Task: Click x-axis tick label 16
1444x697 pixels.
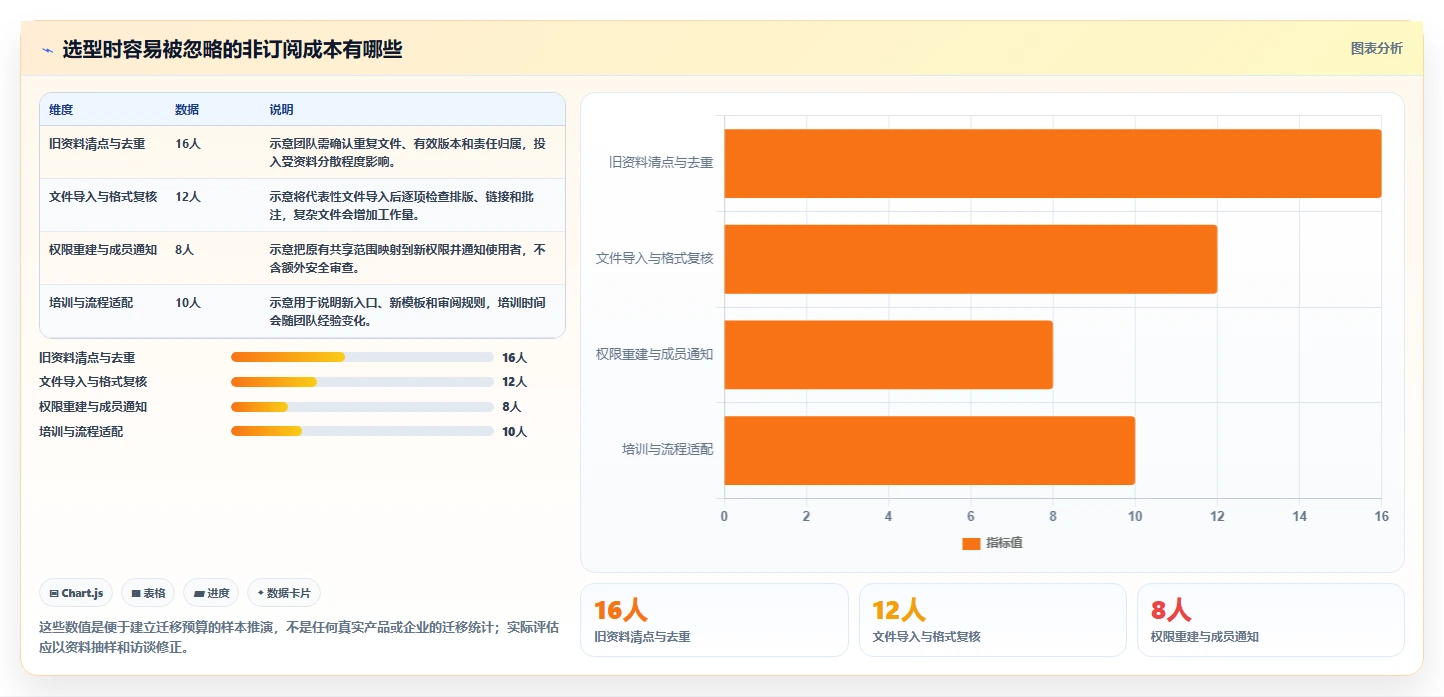Action: (1382, 516)
